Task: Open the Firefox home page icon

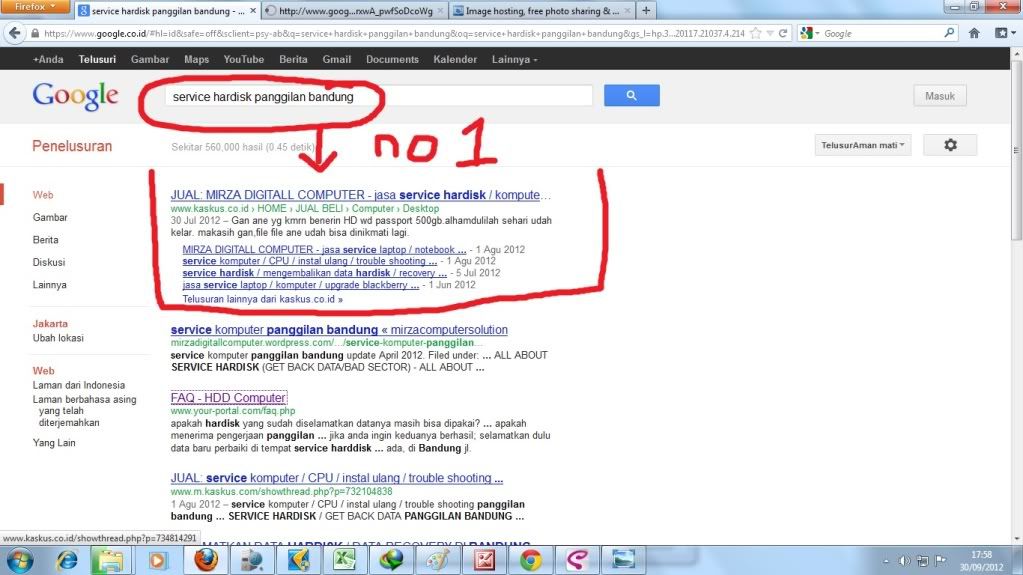Action: tap(974, 33)
